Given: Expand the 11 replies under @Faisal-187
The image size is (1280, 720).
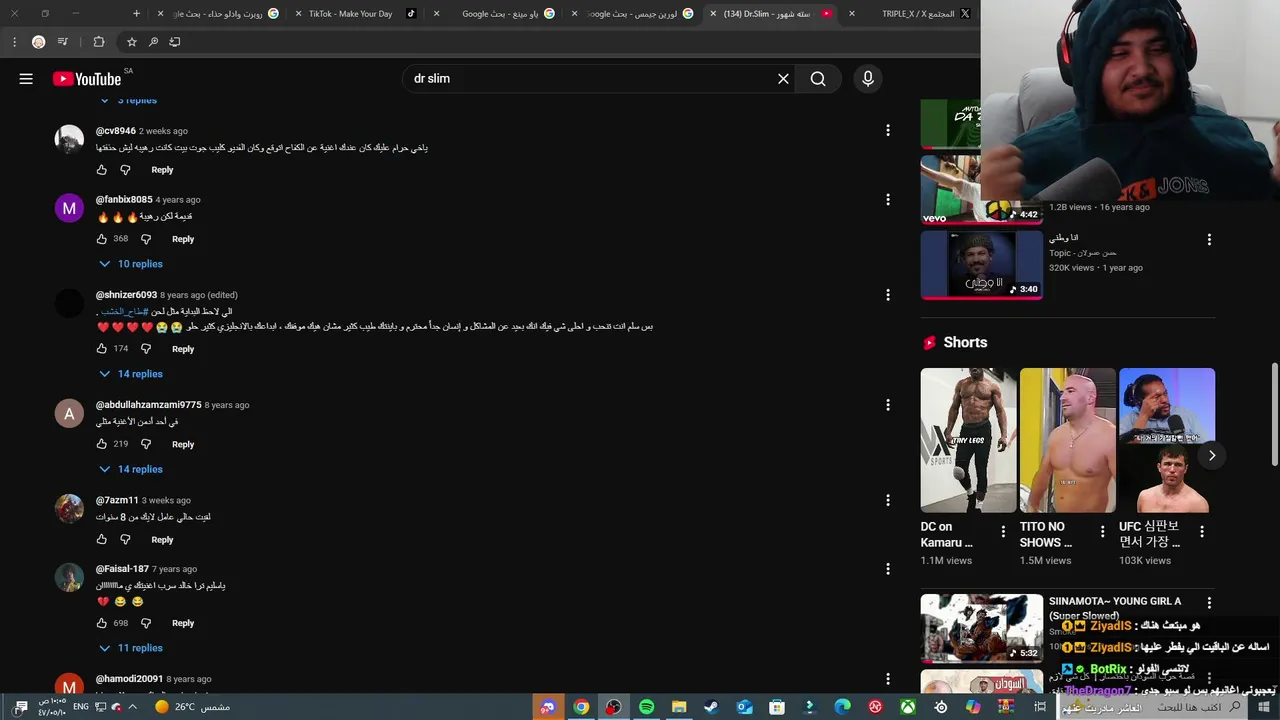Looking at the screenshot, I should pos(130,648).
